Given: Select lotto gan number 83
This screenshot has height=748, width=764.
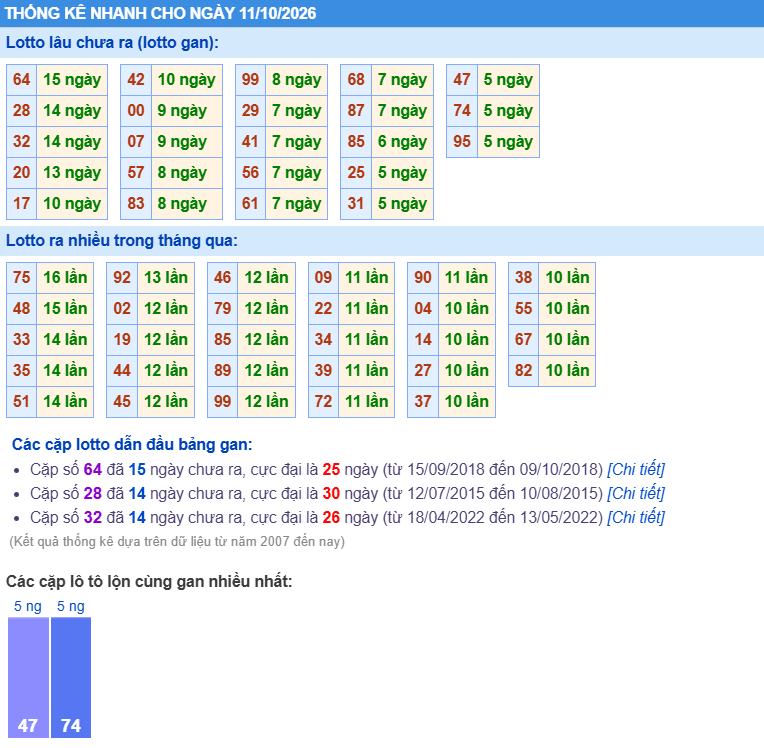Looking at the screenshot, I should pos(136,204).
